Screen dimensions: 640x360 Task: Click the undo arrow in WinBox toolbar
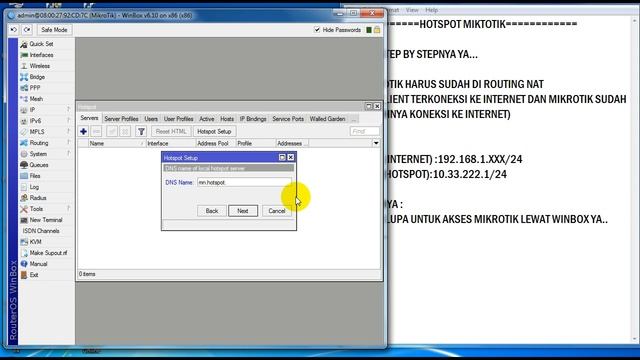point(14,30)
